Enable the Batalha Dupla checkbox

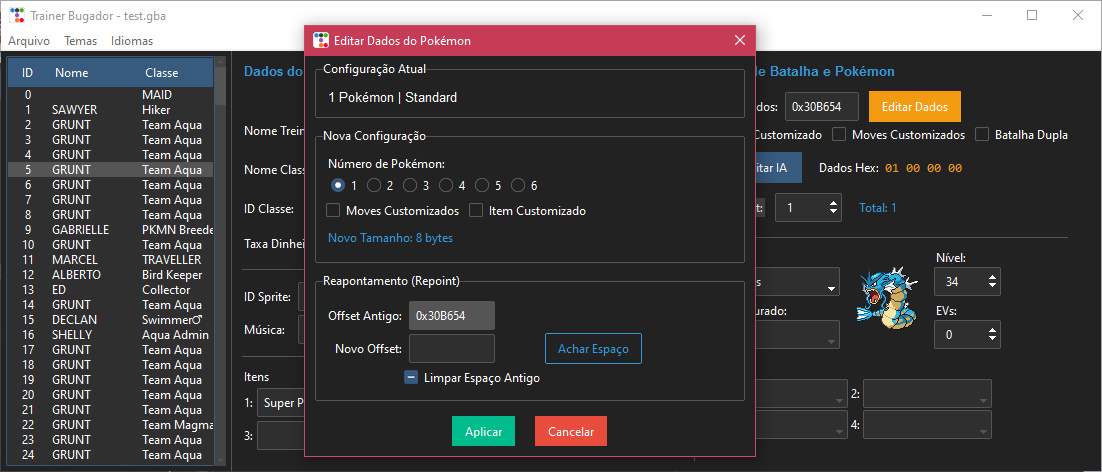tap(983, 134)
